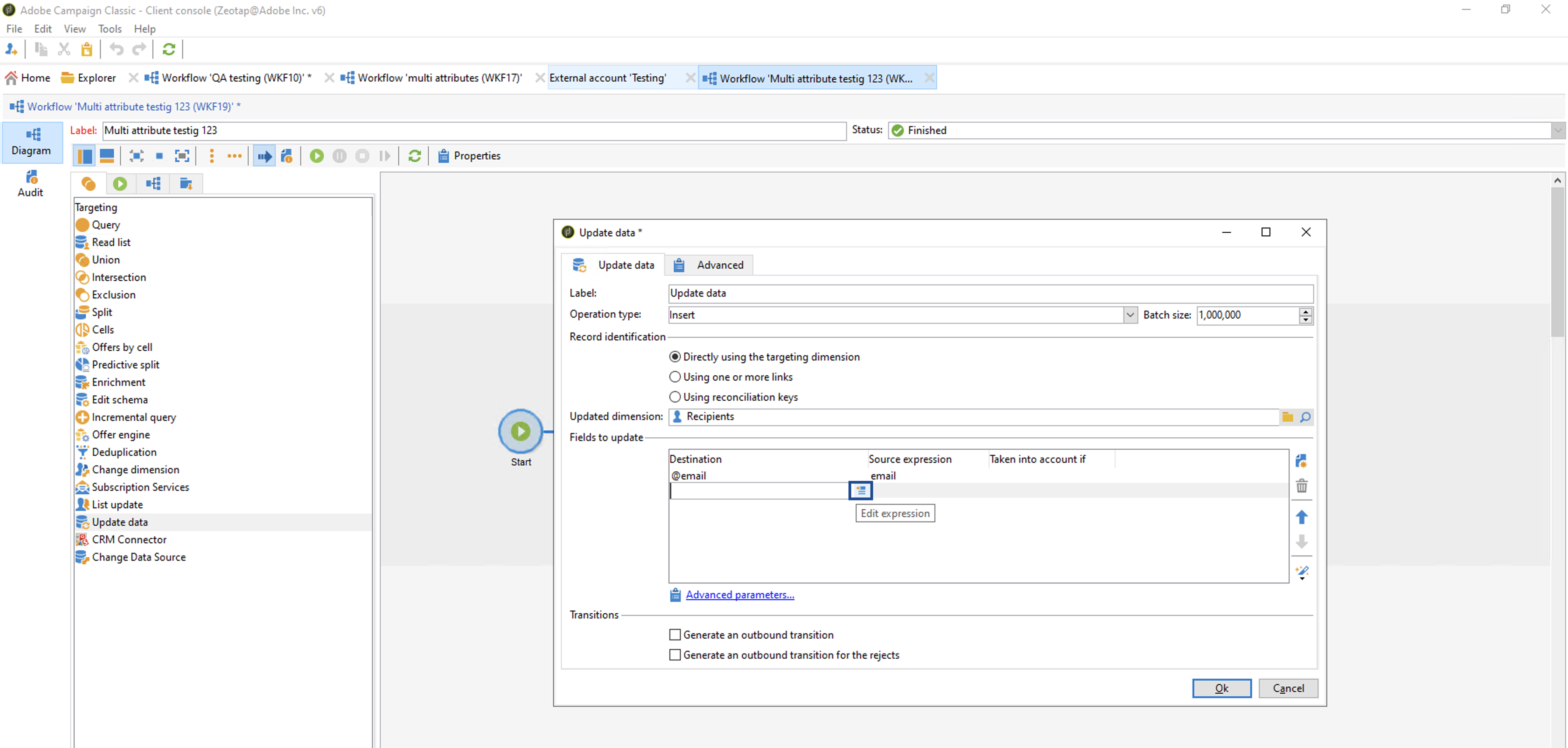Click the blue move-up arrow icon
The height and width of the screenshot is (748, 1568).
click(x=1302, y=517)
